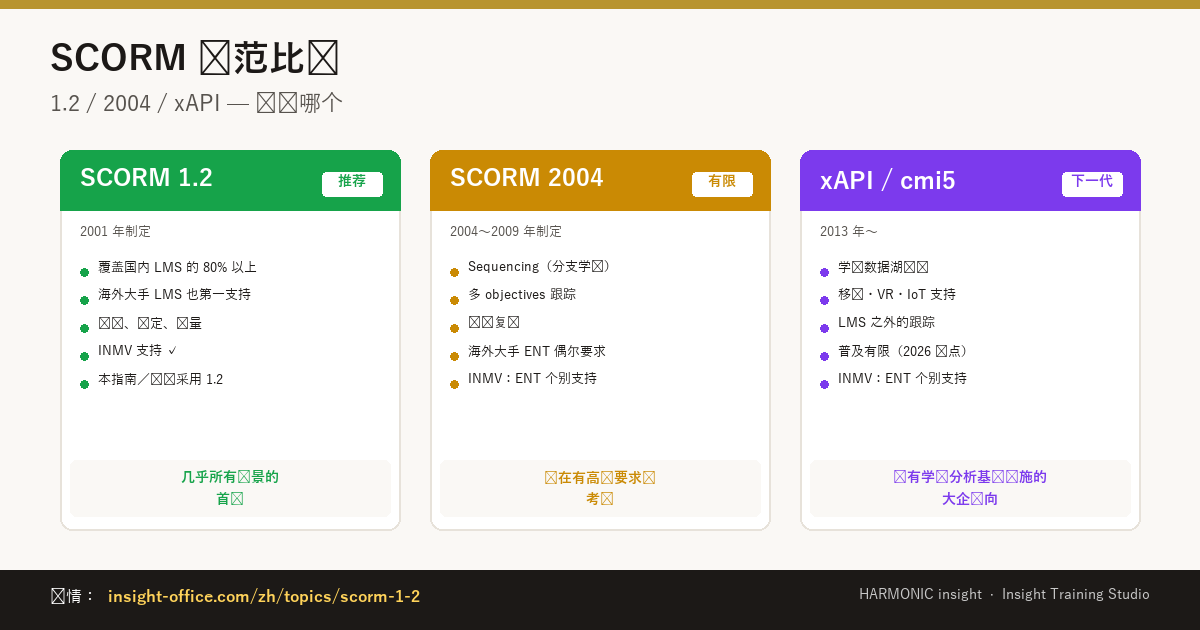The image size is (1200, 630).
Task: Click the subtitle '1.2 / 2004 / xAPI'
Action: pyautogui.click(x=197, y=103)
